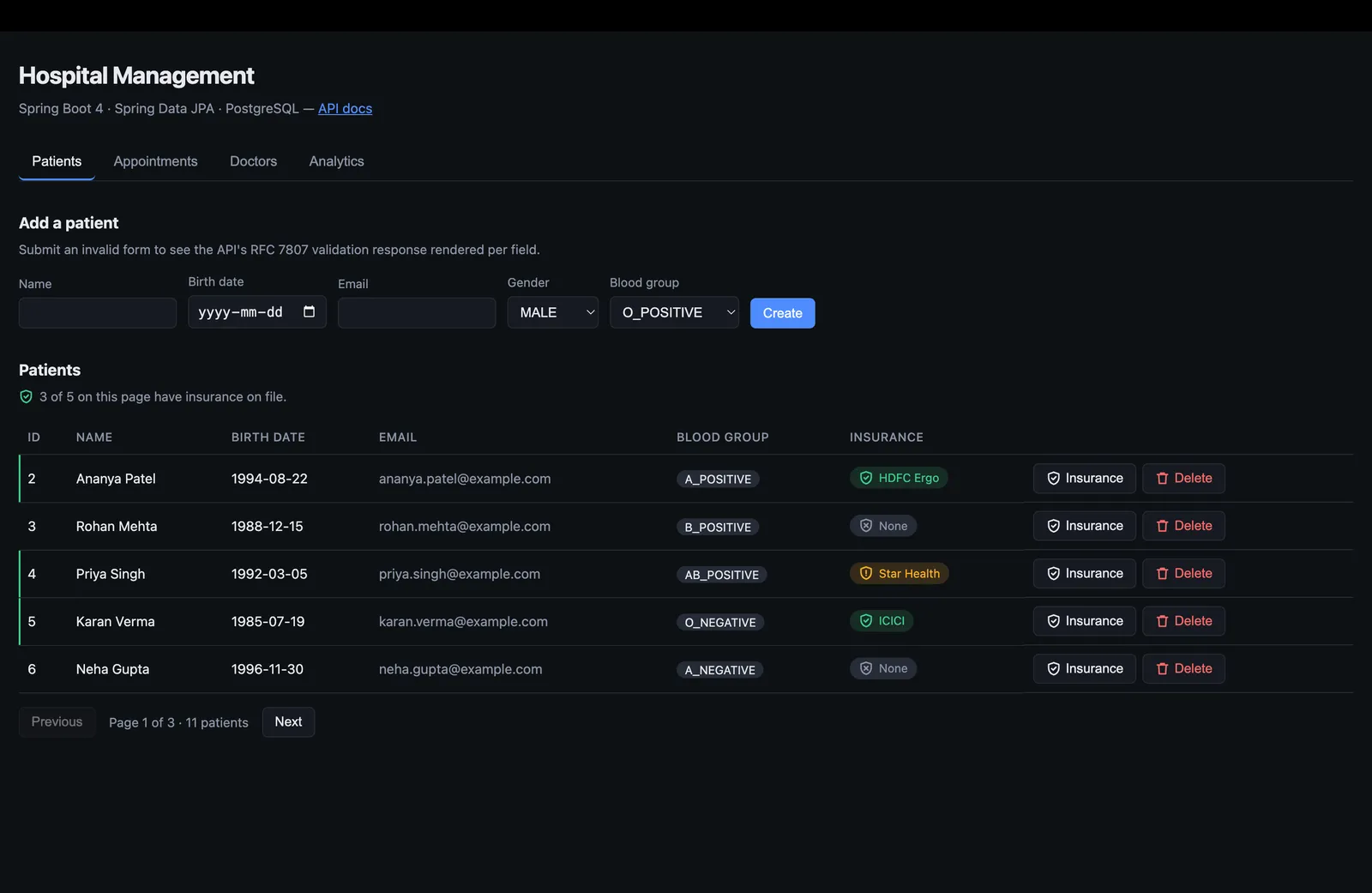Select the name Ananya Patel
This screenshot has width=1372, height=893.
(x=116, y=479)
